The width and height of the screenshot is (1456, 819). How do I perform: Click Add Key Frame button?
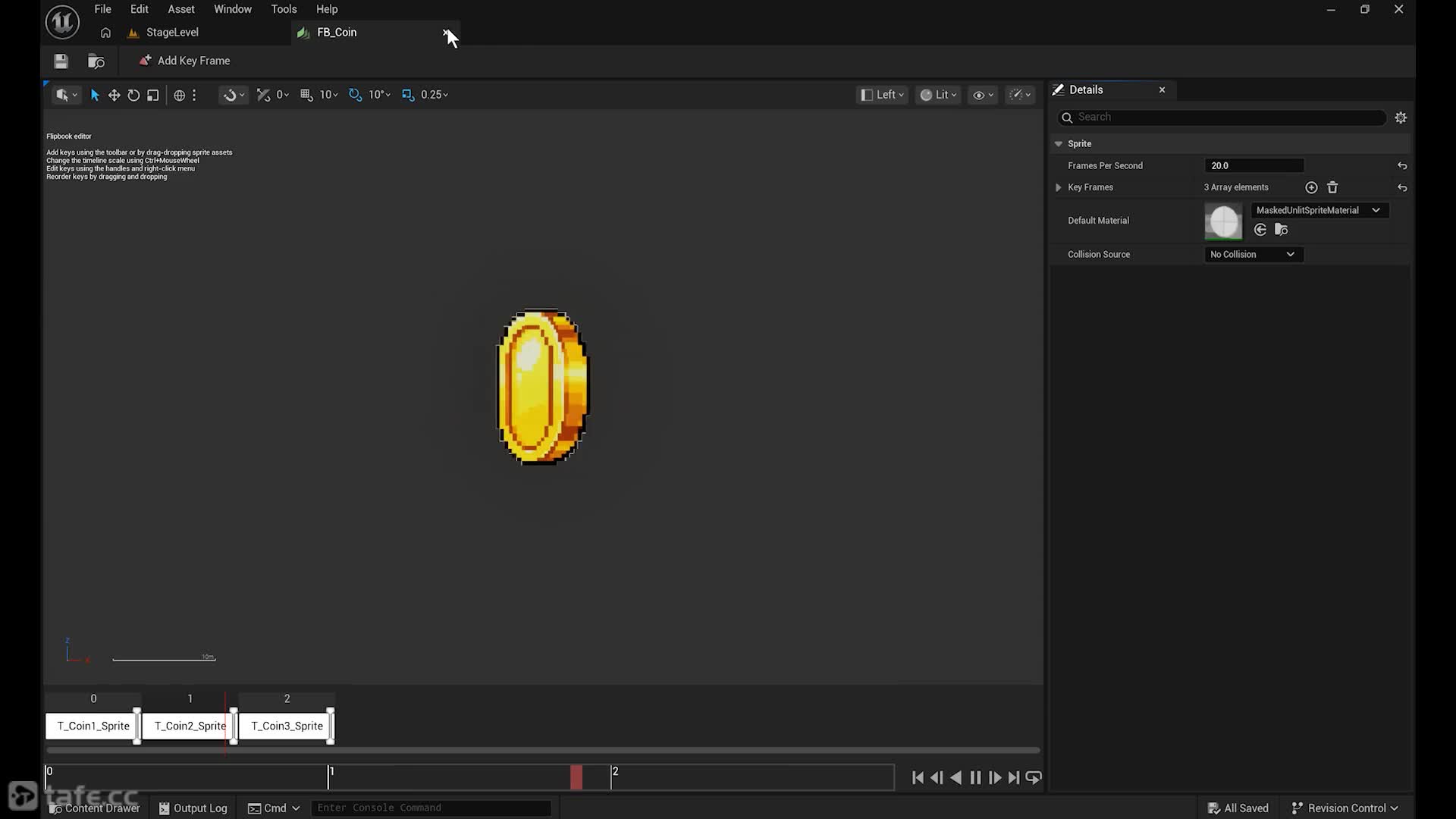click(x=184, y=61)
